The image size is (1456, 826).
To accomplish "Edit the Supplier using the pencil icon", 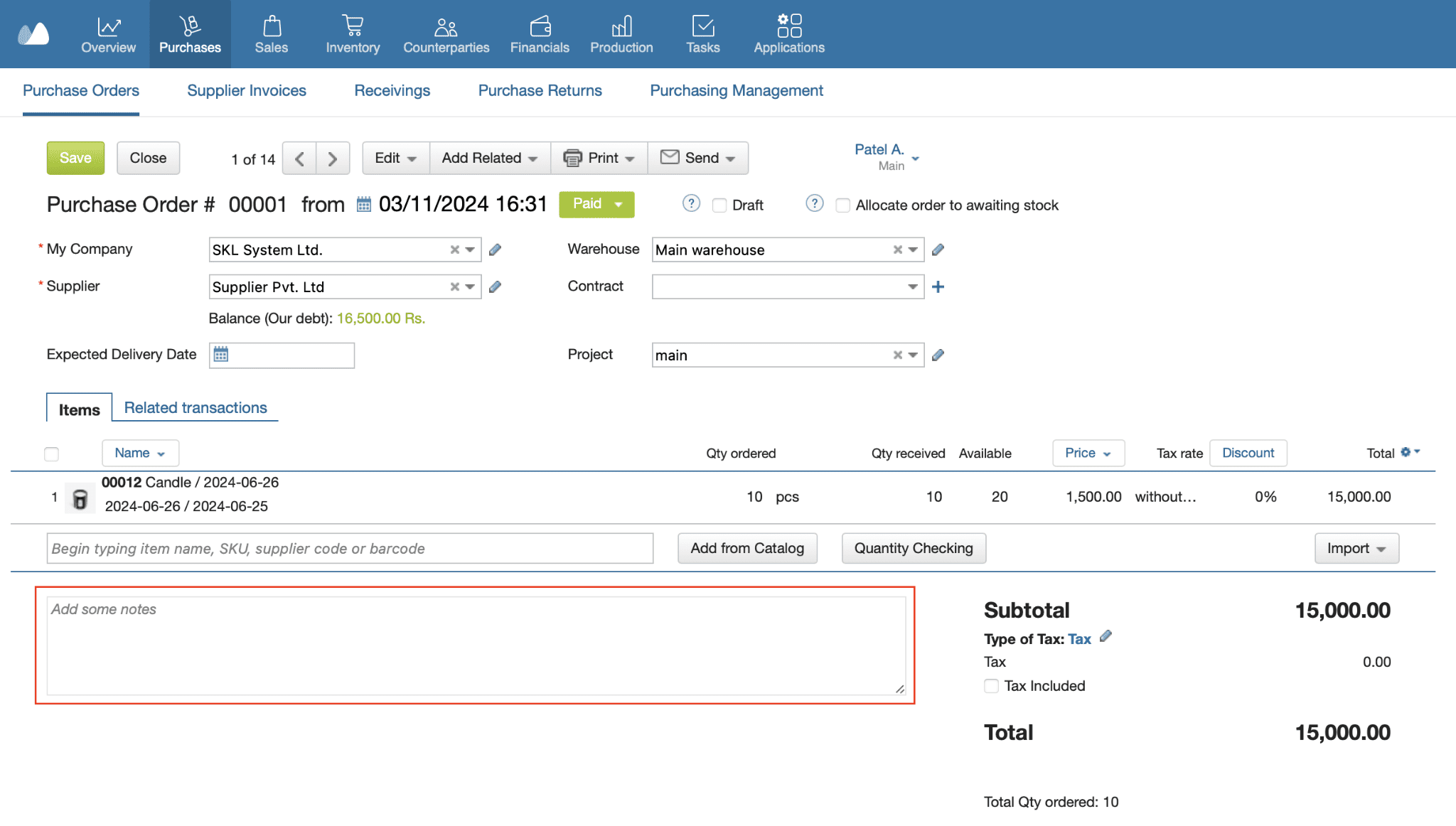I will tap(495, 286).
